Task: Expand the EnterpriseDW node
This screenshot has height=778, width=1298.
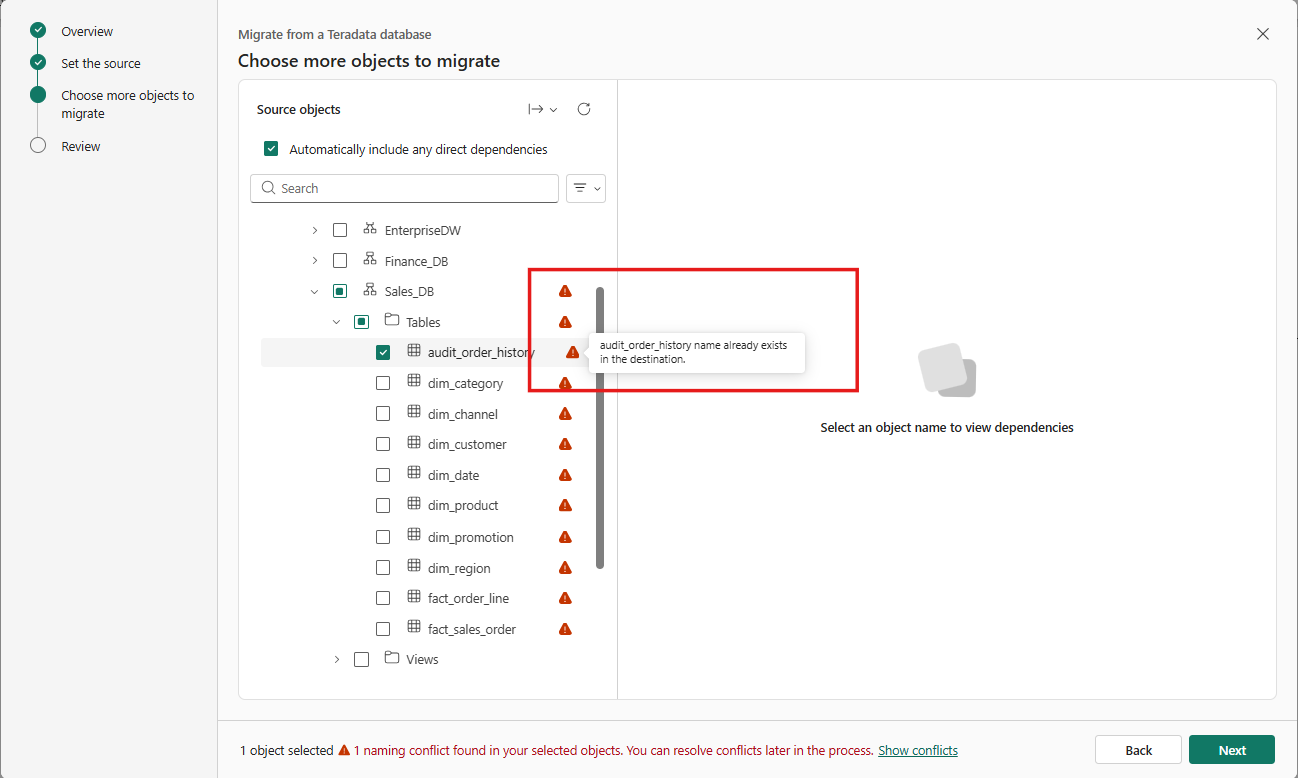Action: 314,230
